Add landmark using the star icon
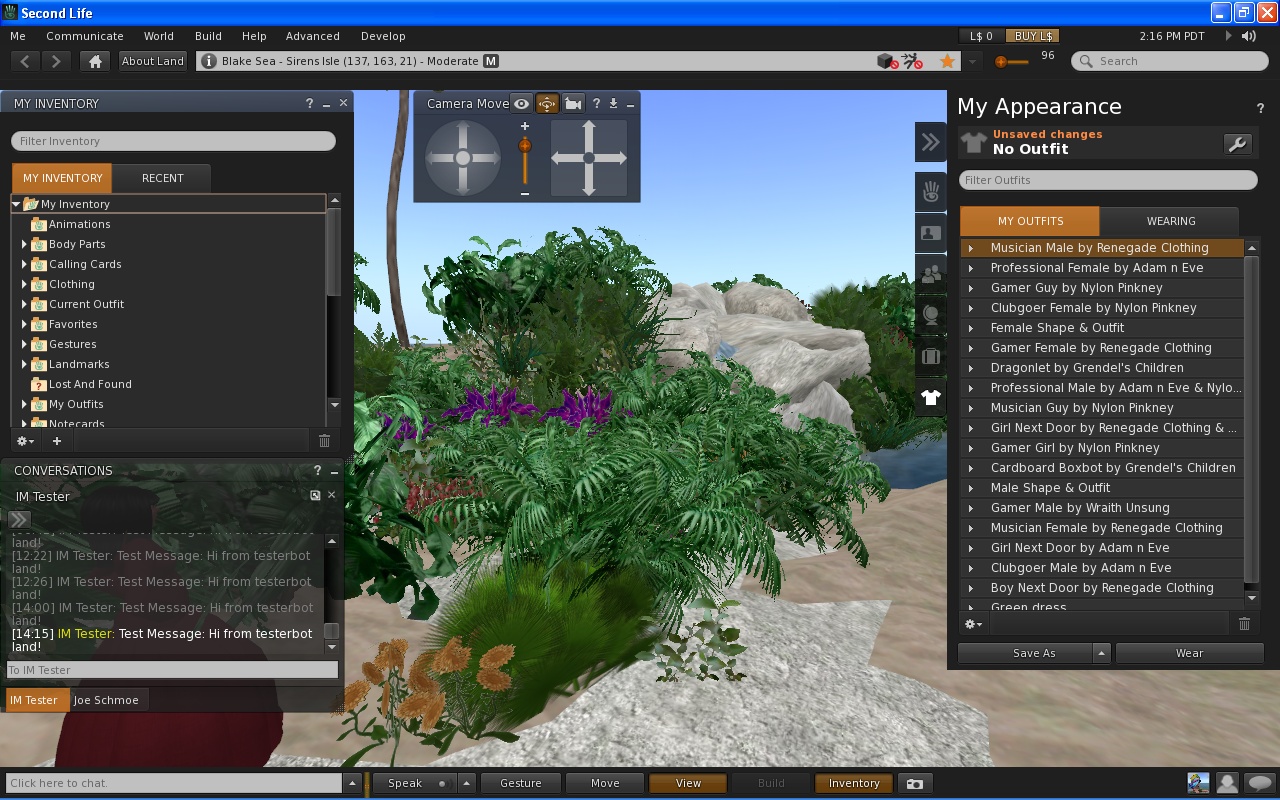The image size is (1280, 800). tap(946, 62)
